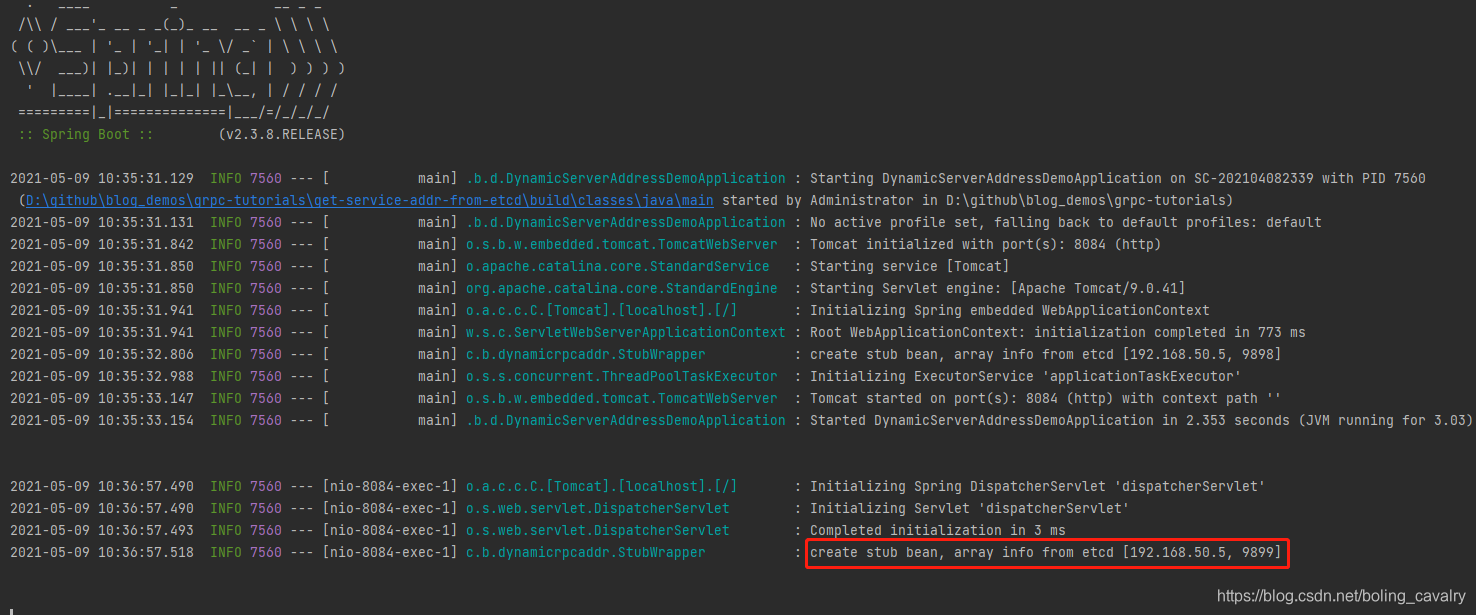The image size is (1476, 615).
Task: Select the Starting service [Tomcat] log entry
Action: click(x=910, y=266)
